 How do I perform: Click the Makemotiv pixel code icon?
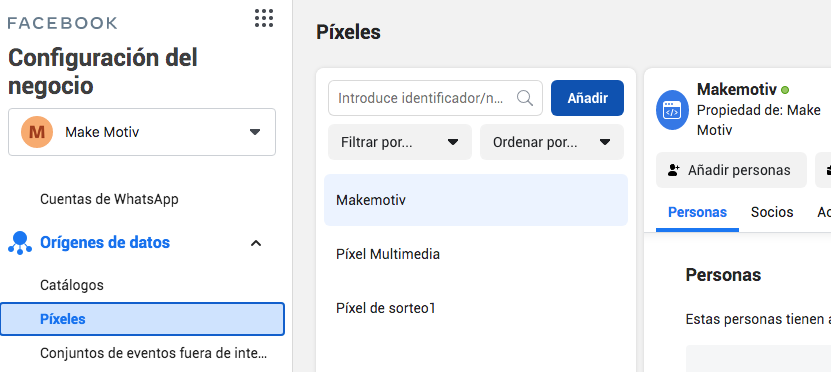[x=672, y=111]
